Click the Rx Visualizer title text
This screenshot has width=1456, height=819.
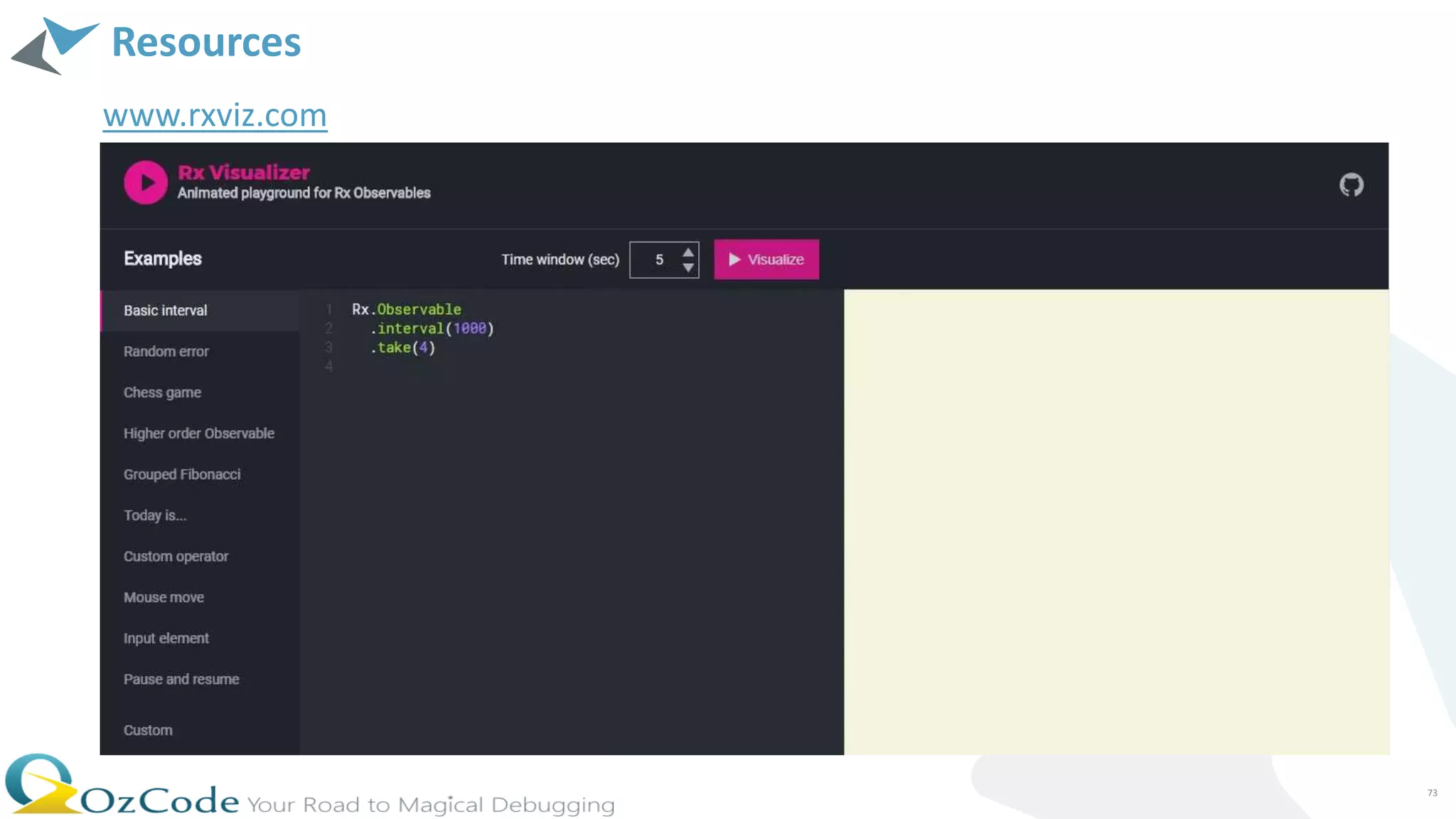point(244,173)
